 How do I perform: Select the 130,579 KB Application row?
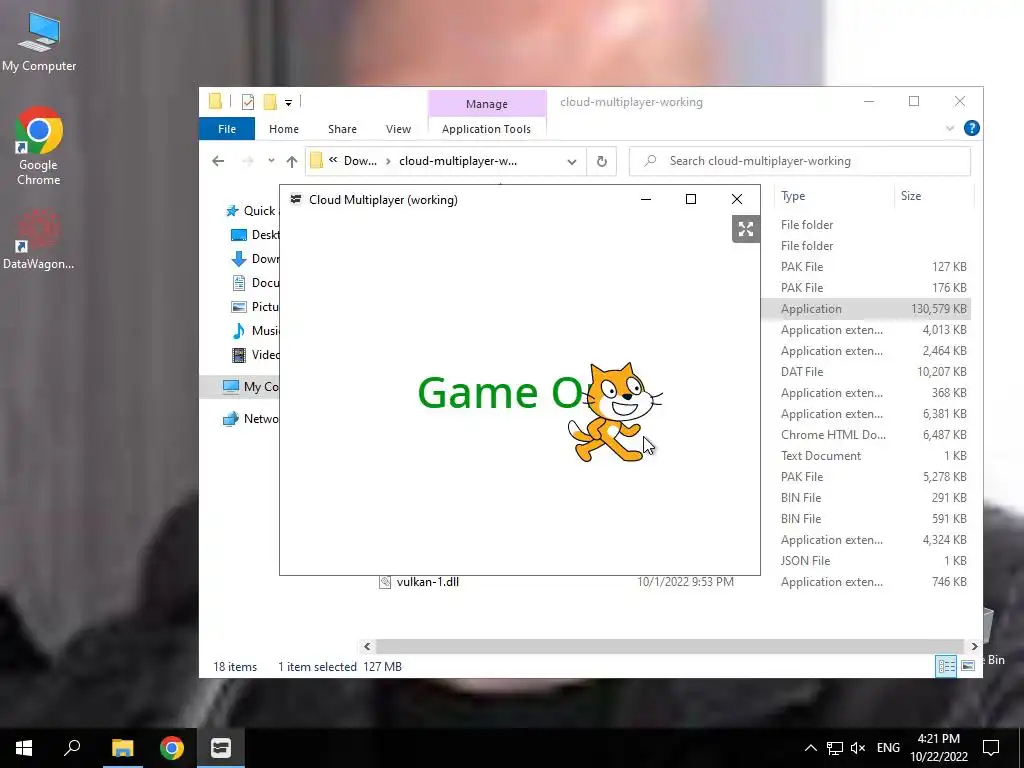point(866,309)
